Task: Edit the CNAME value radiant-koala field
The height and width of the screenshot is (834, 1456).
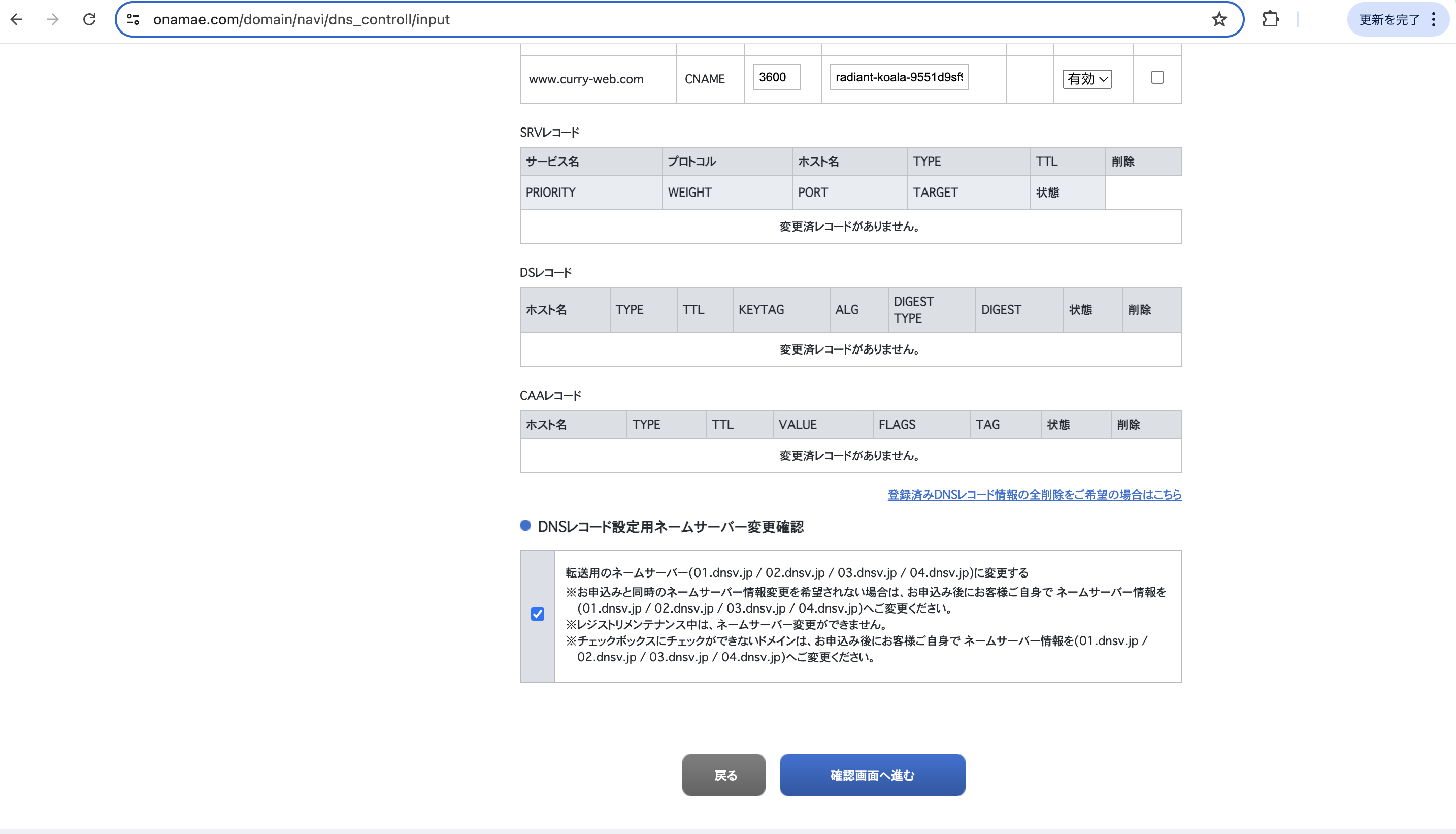Action: [x=899, y=77]
